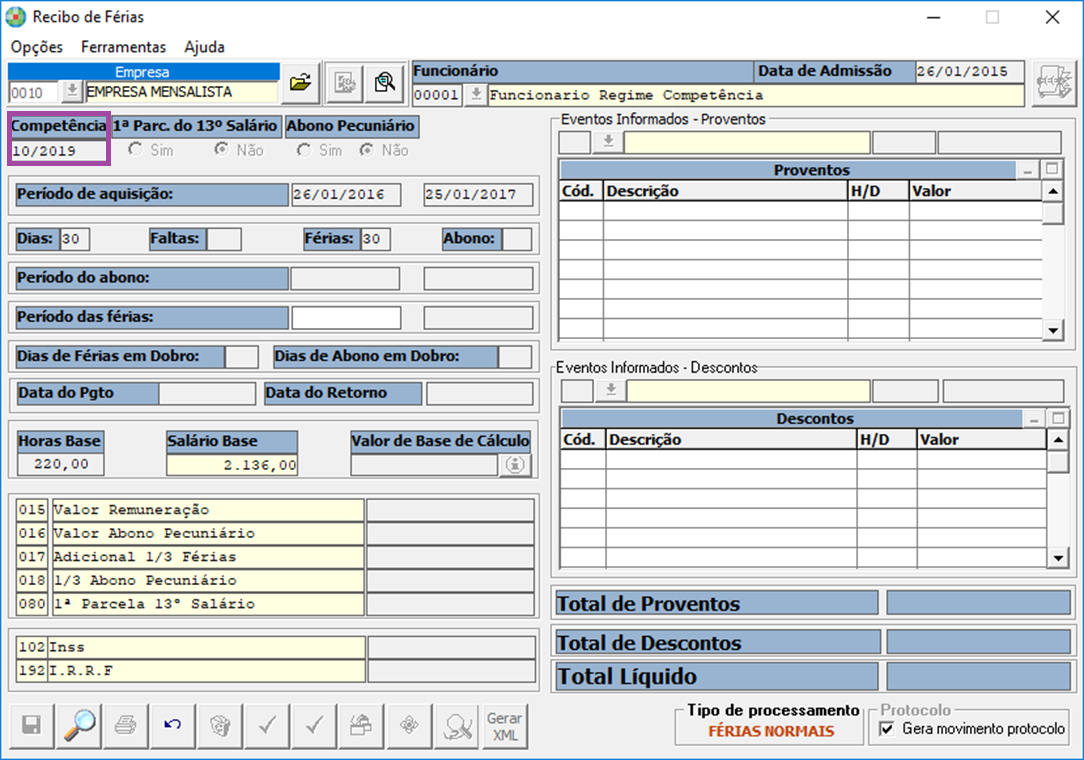Image resolution: width=1084 pixels, height=760 pixels.
Task: Click the open folder icon near Empresa
Action: pyautogui.click(x=300, y=83)
